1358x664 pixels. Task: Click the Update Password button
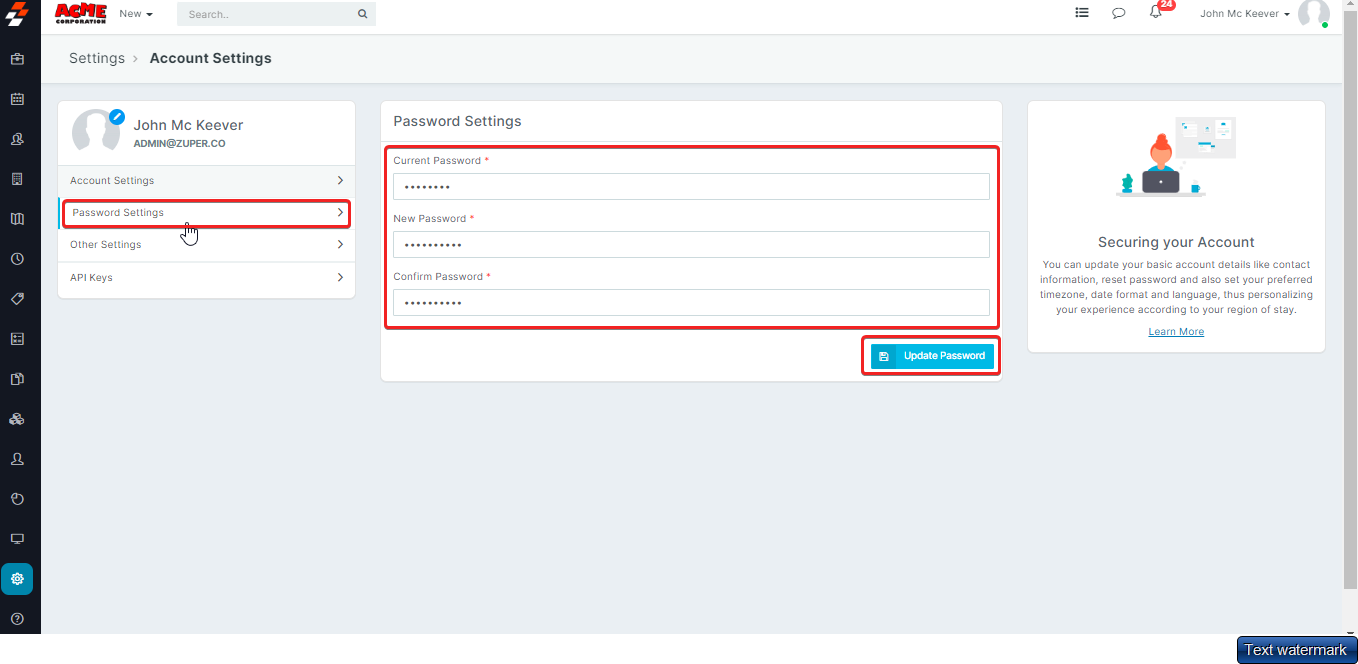(932, 356)
